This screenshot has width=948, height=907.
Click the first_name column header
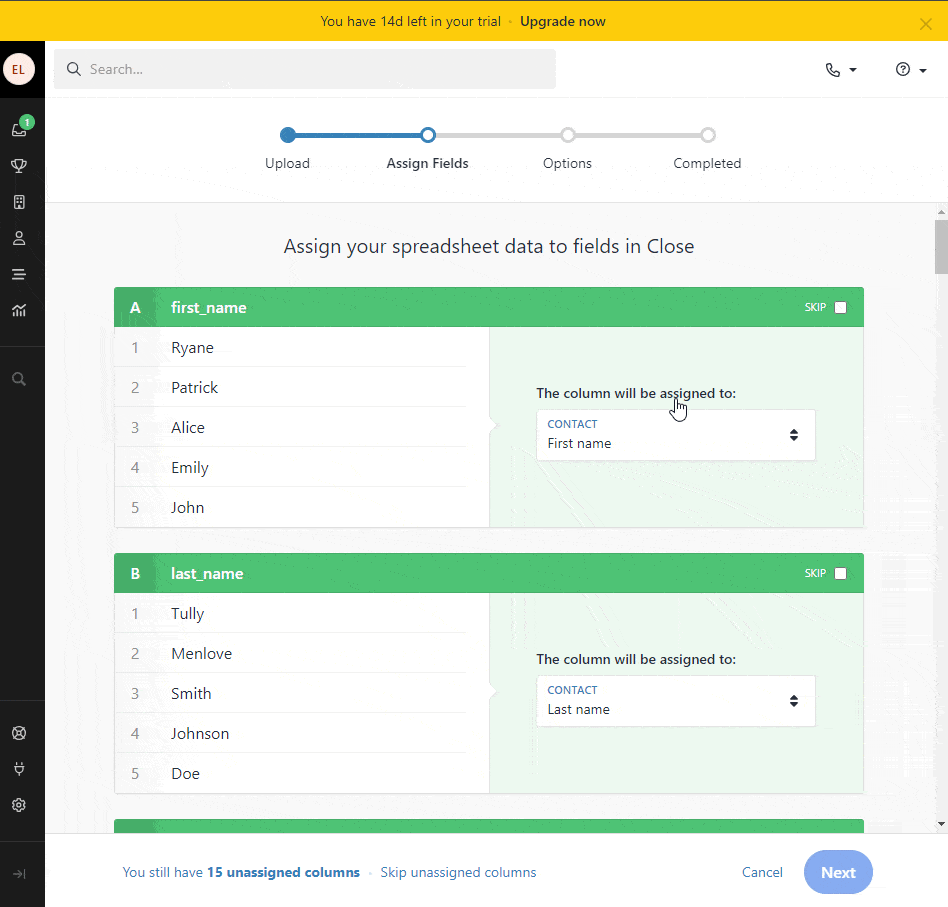point(489,307)
